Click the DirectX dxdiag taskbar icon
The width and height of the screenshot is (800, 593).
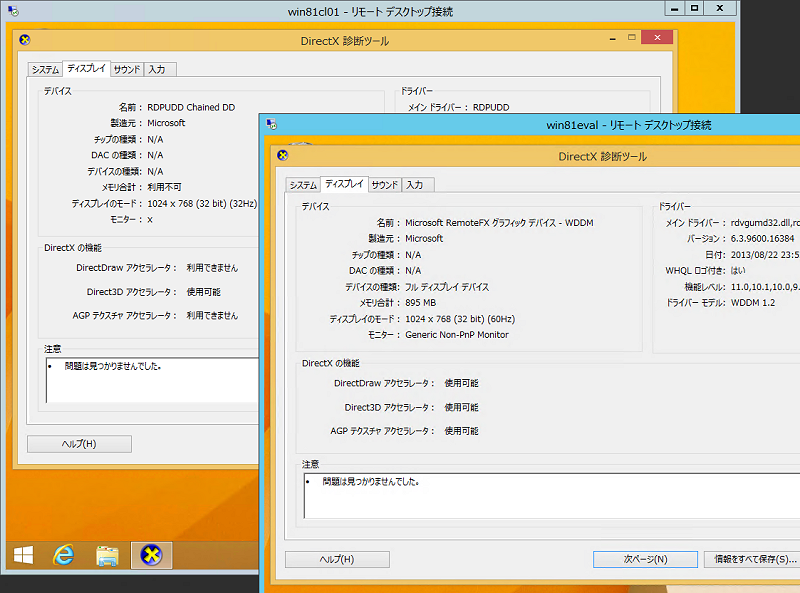pos(152,555)
